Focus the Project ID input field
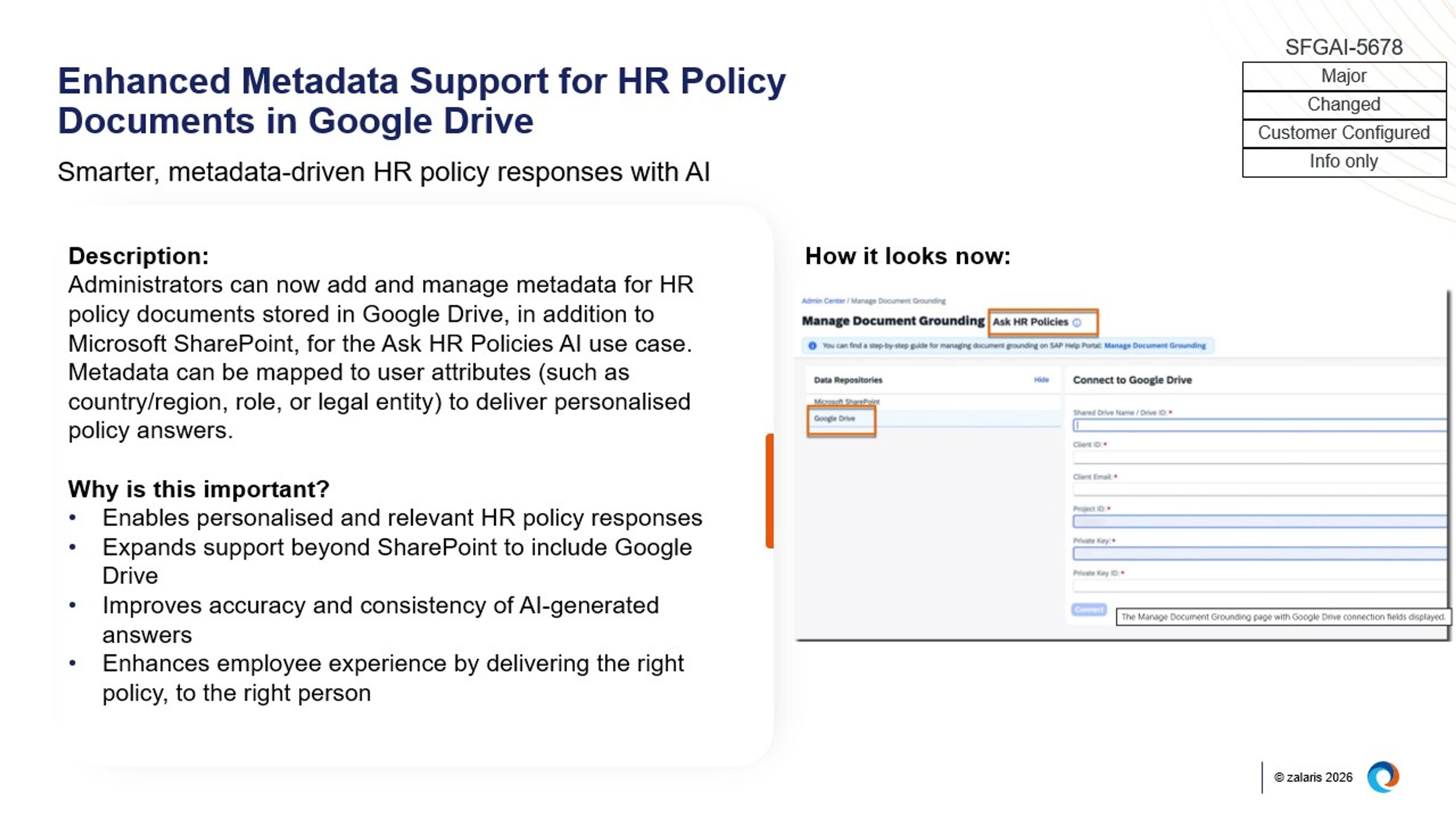Image resolution: width=1456 pixels, height=819 pixels. 1259,521
